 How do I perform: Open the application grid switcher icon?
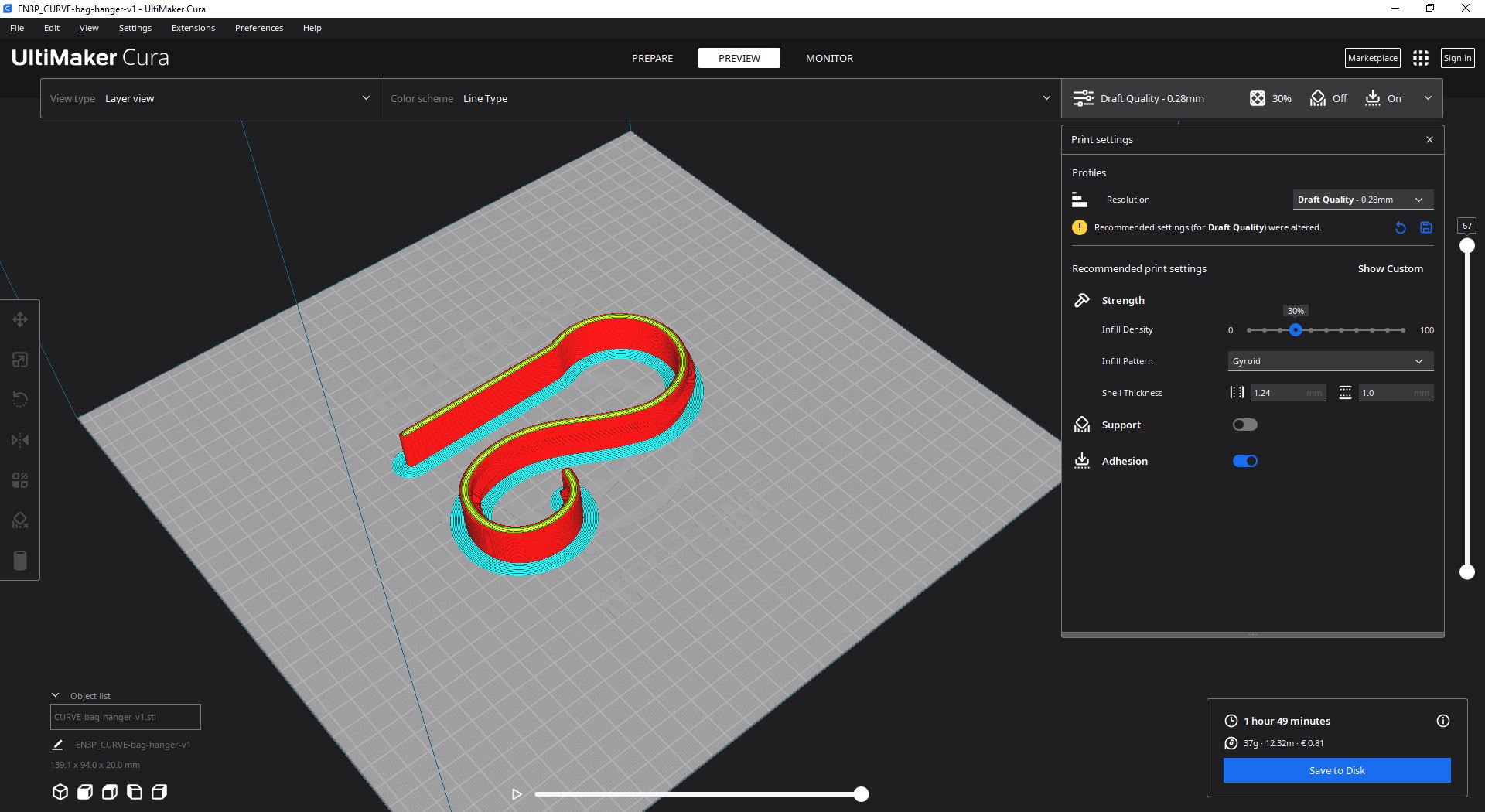coord(1420,58)
